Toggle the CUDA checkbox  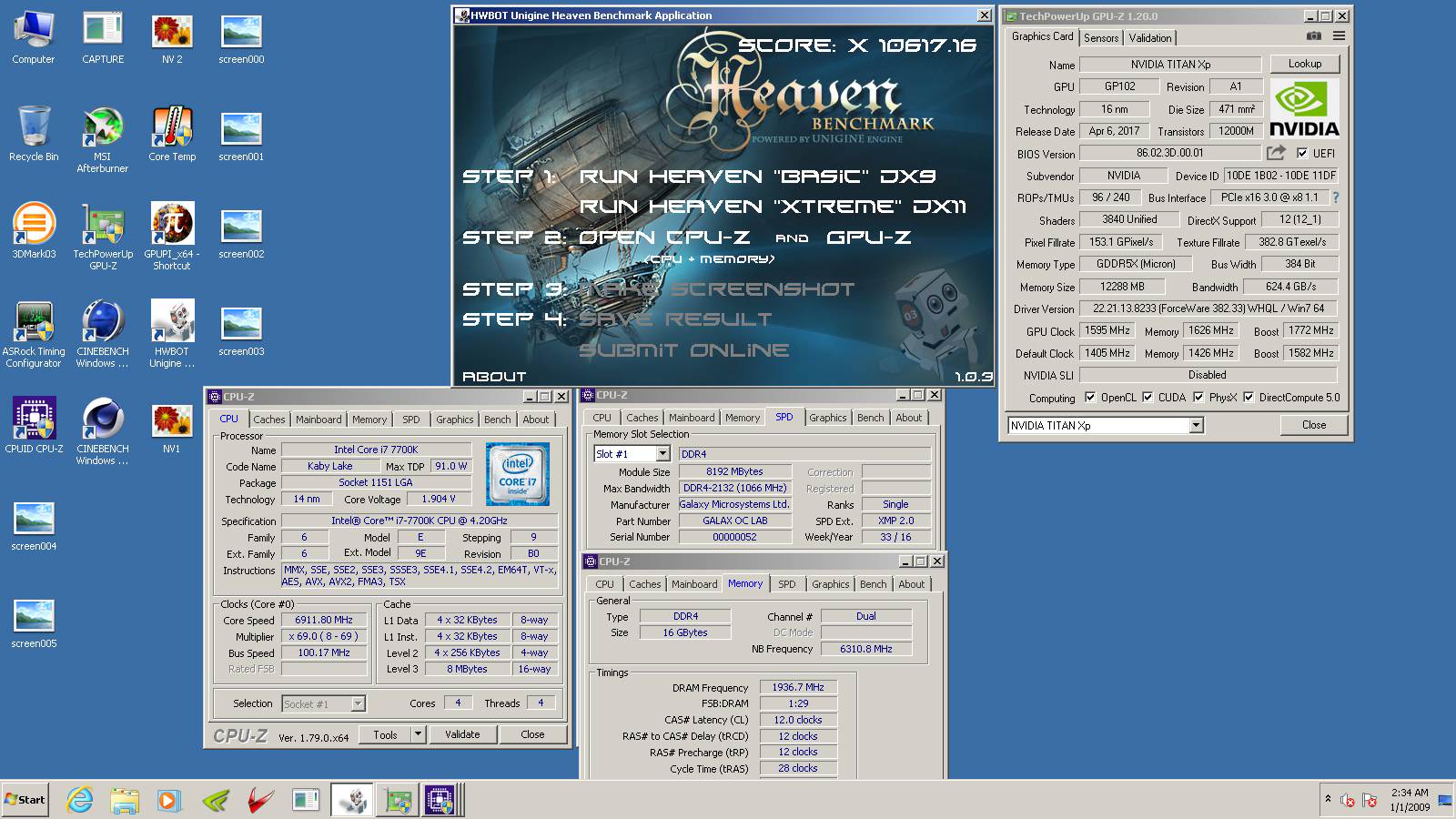pos(1148,398)
